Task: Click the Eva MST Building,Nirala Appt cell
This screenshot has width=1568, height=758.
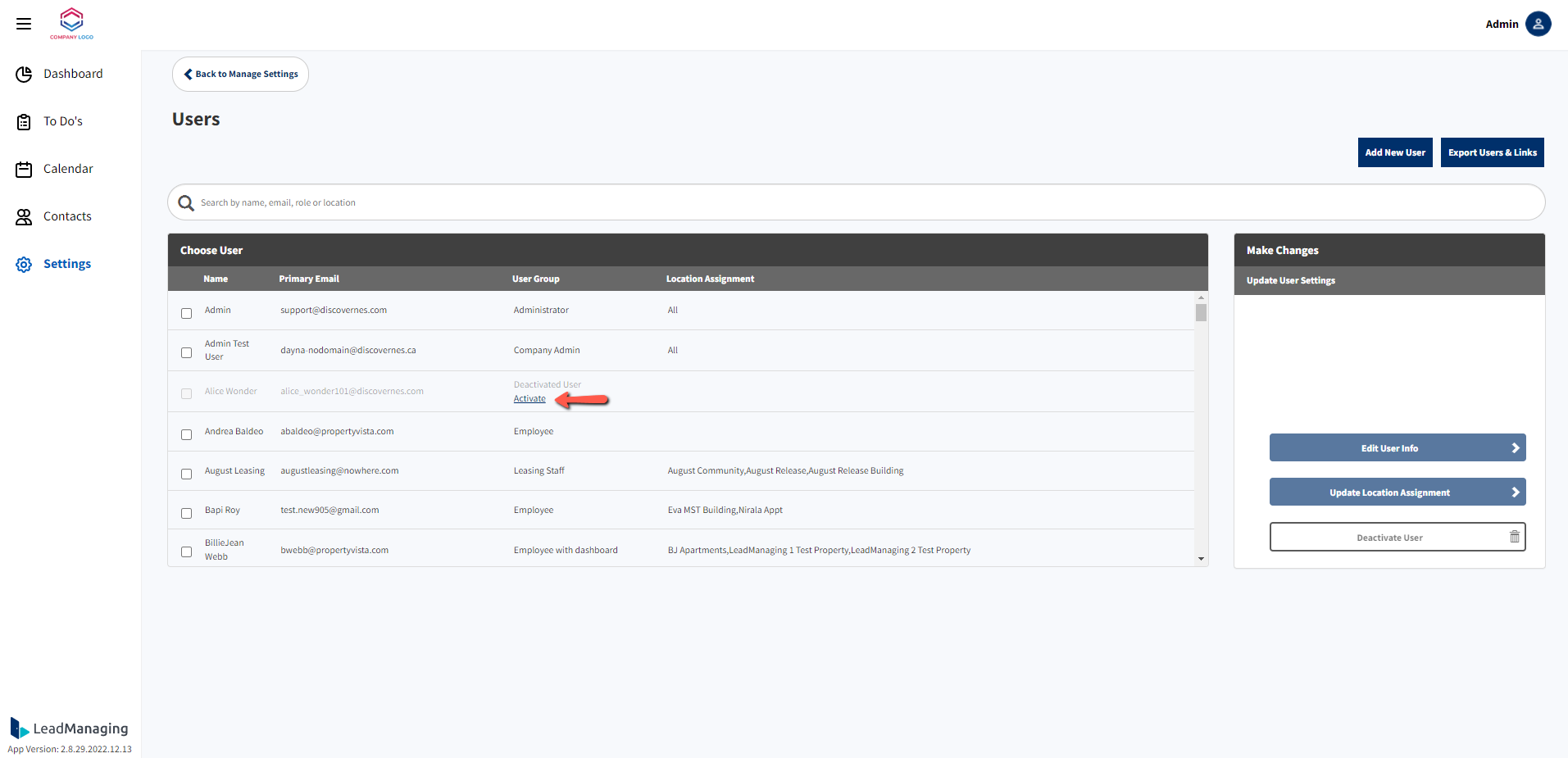Action: tap(725, 510)
